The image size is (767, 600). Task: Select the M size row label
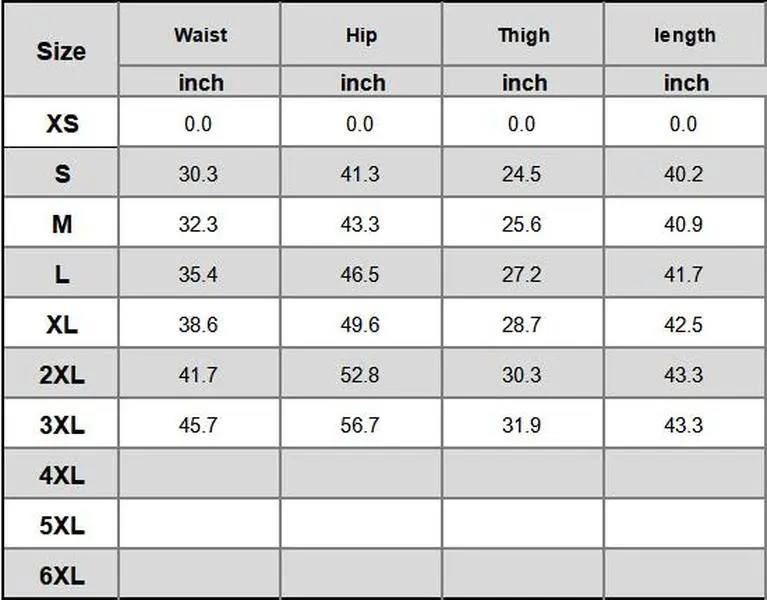(61, 224)
